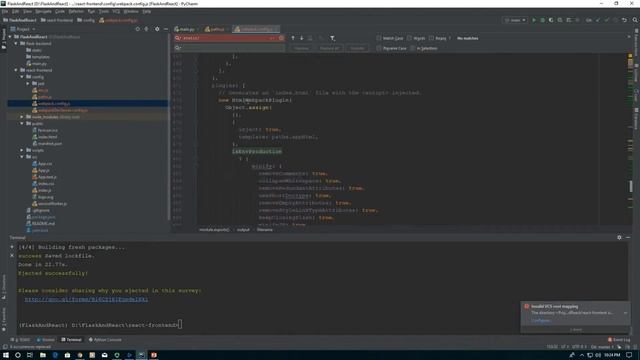This screenshot has width=640, height=360.
Task: Click the isEnvProduction highlighted code
Action: coord(257,151)
